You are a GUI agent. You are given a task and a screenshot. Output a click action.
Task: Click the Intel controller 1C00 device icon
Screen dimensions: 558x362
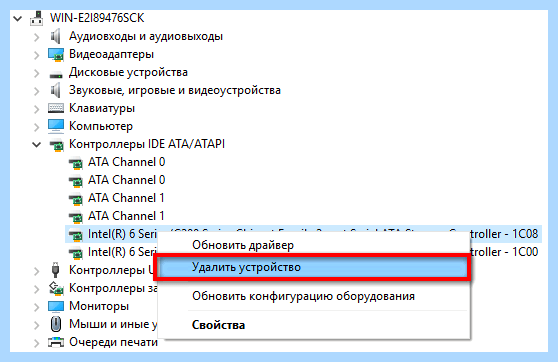[75, 253]
